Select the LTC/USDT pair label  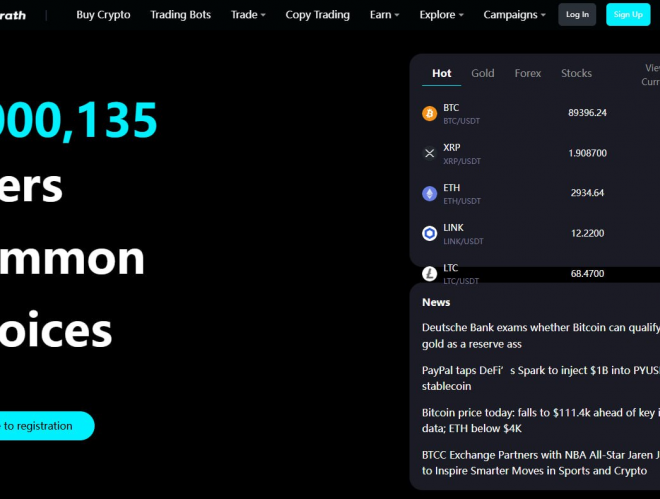(x=461, y=281)
